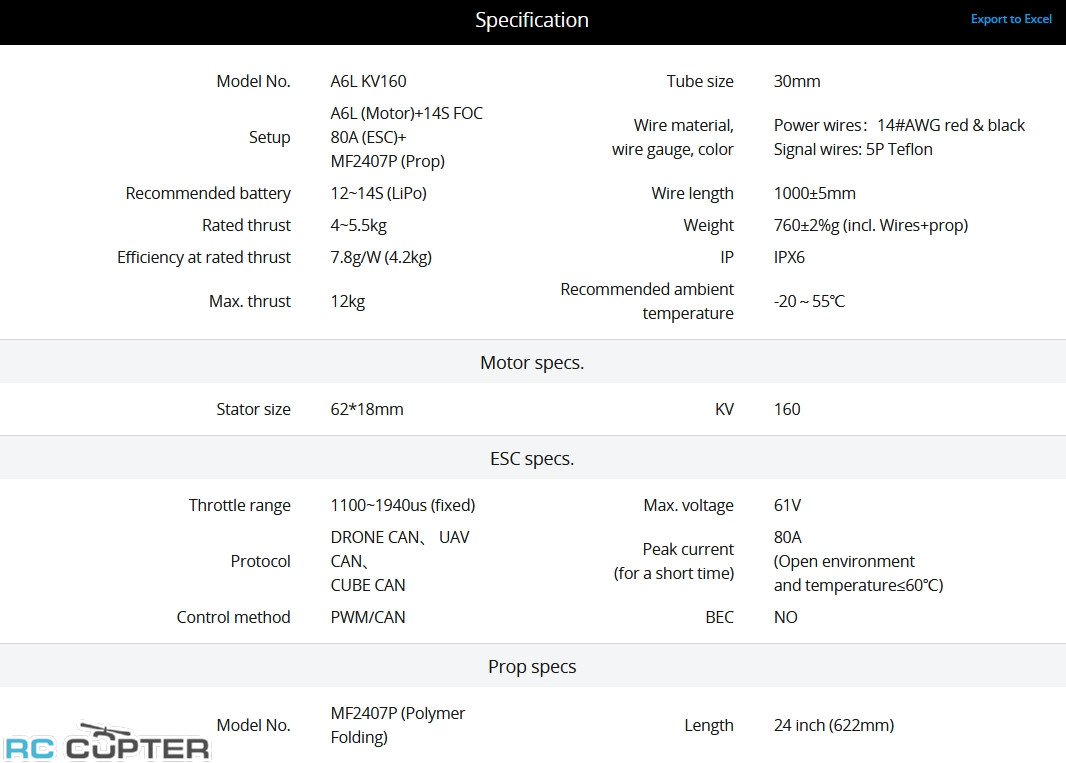
Task: Click the IPX6 rating value
Action: click(789, 257)
